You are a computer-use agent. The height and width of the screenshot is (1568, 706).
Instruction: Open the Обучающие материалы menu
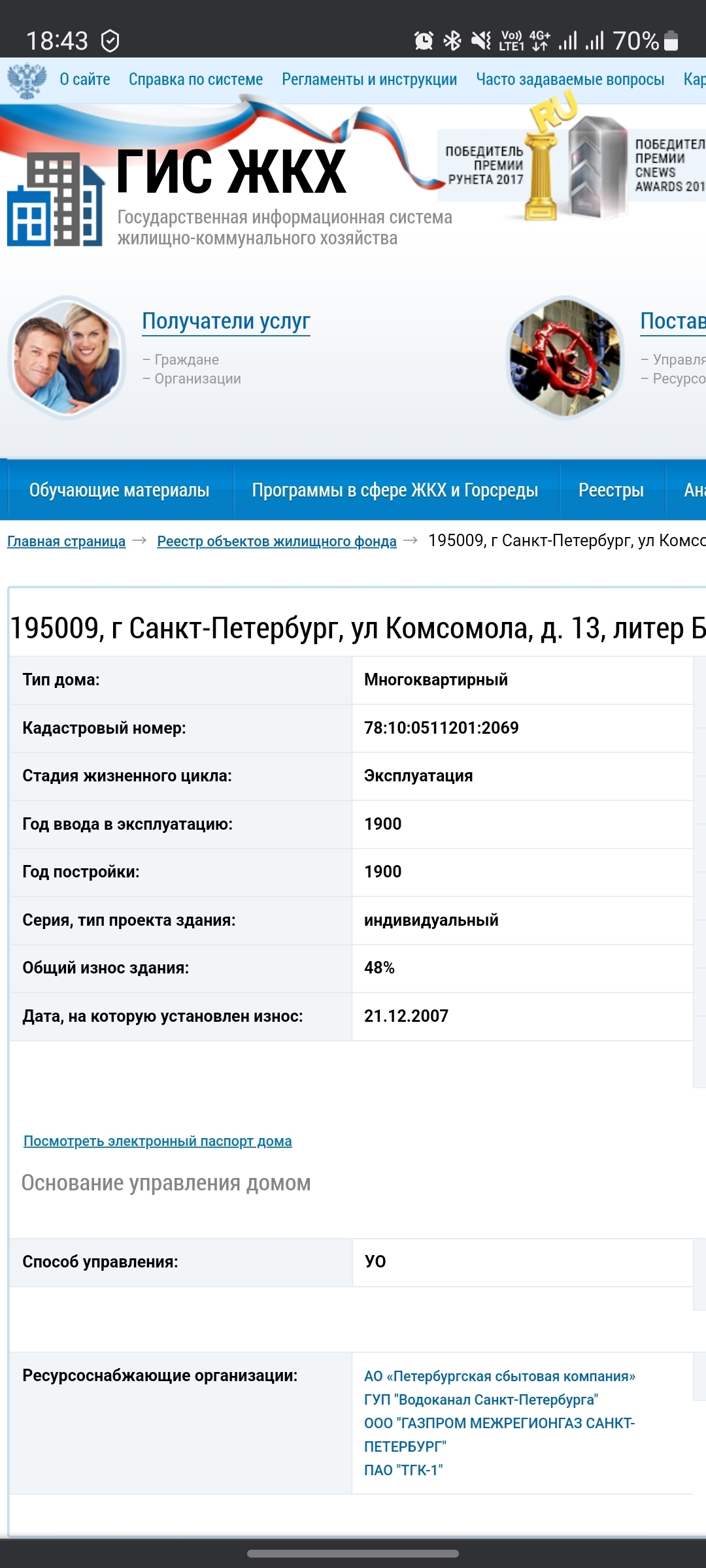coord(119,490)
